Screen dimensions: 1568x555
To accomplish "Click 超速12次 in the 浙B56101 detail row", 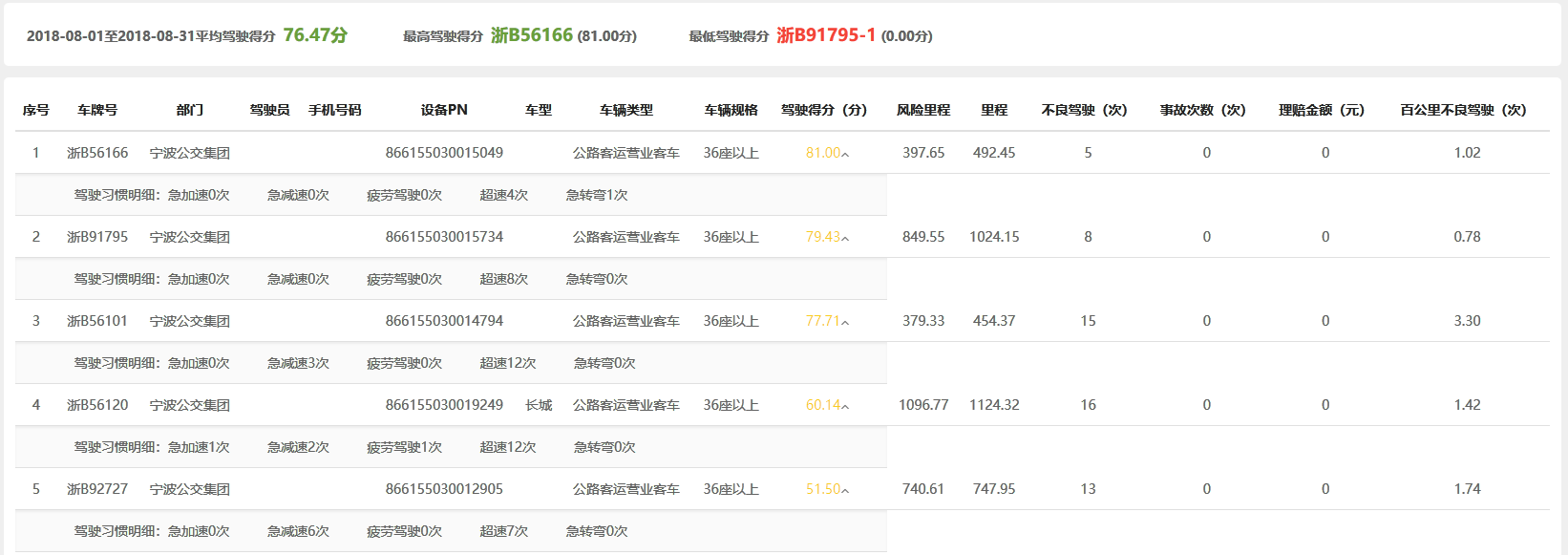I will 507,363.
